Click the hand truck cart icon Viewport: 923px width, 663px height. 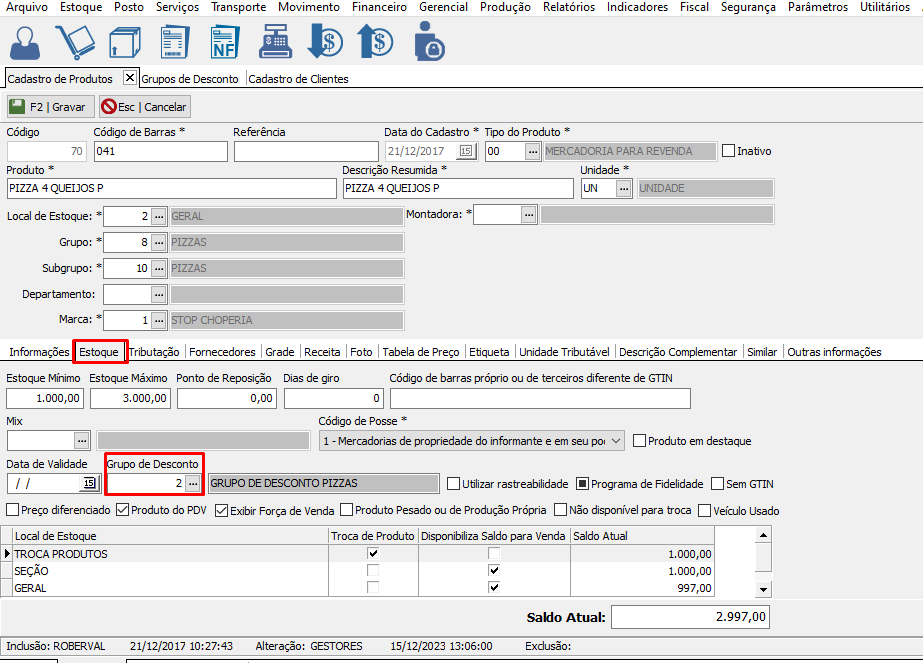coord(75,41)
